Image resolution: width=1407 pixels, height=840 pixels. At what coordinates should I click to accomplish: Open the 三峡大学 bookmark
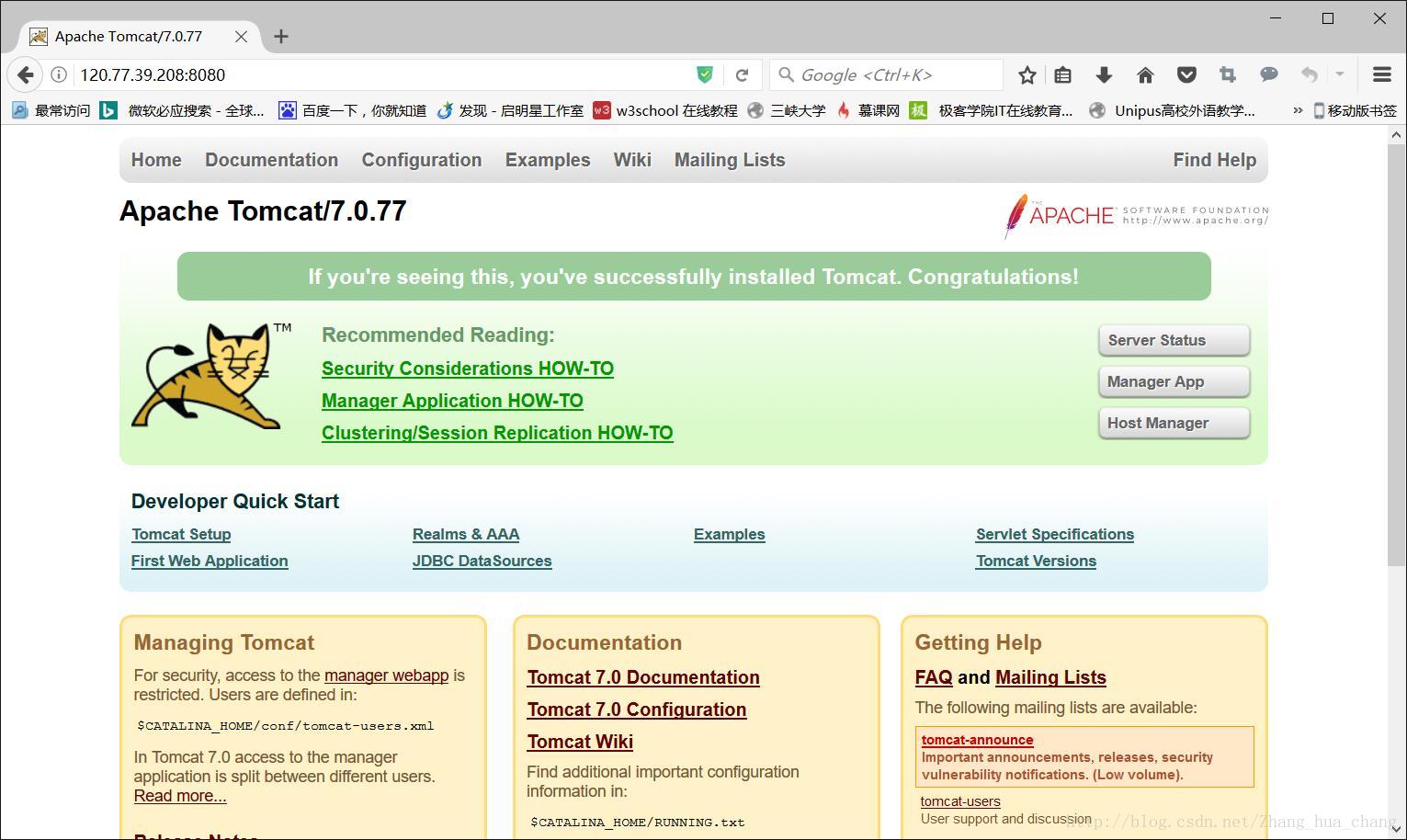click(786, 110)
